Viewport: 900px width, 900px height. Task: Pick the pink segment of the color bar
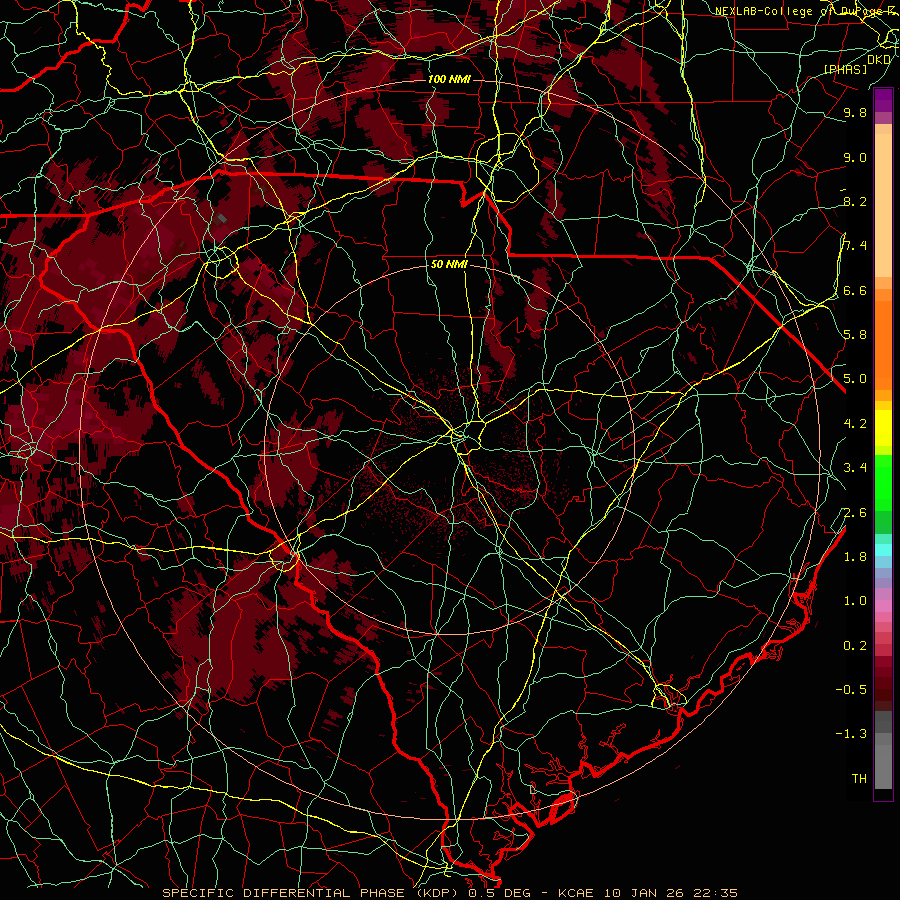[883, 605]
